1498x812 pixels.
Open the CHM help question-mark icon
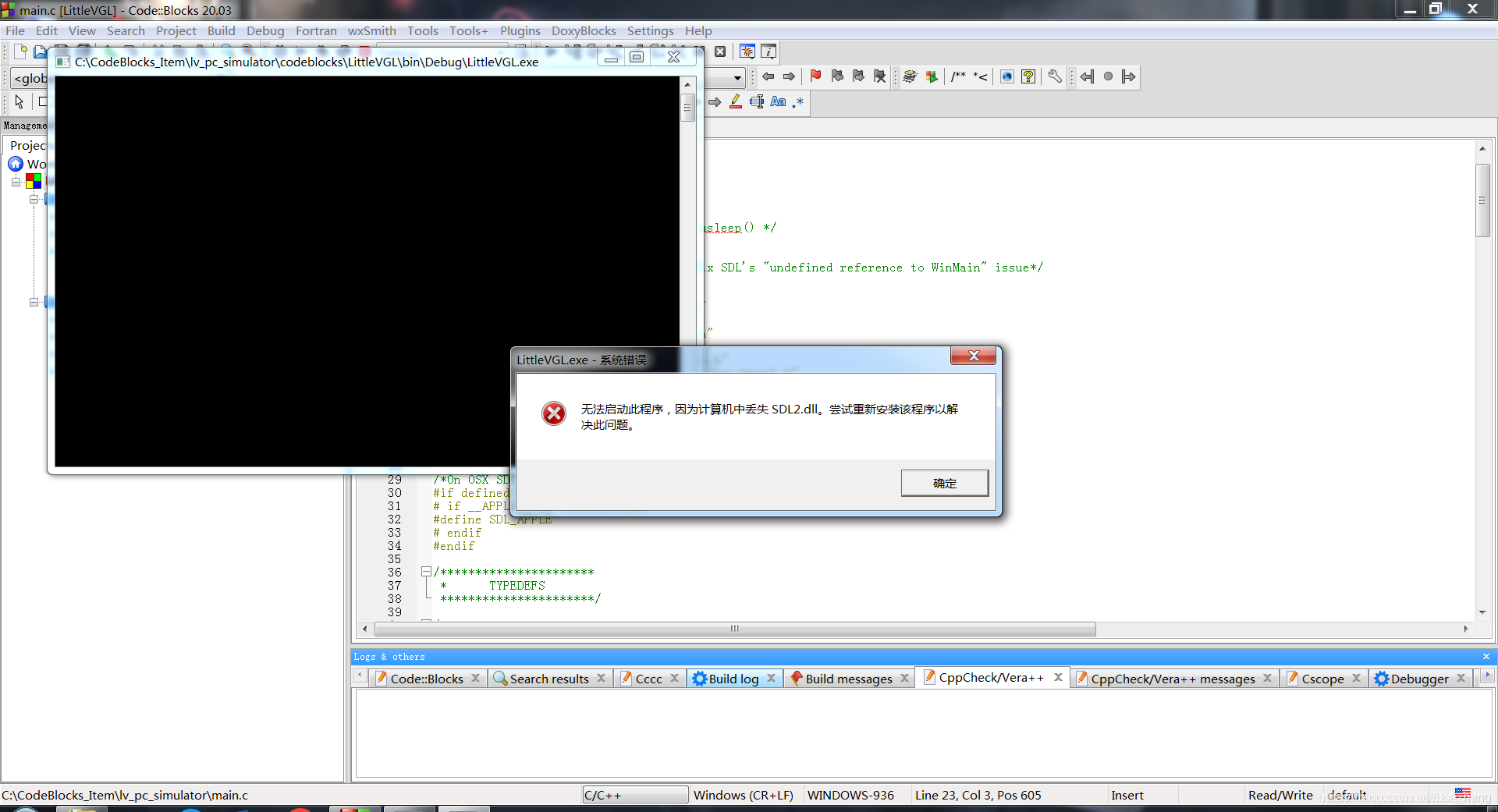1028,76
